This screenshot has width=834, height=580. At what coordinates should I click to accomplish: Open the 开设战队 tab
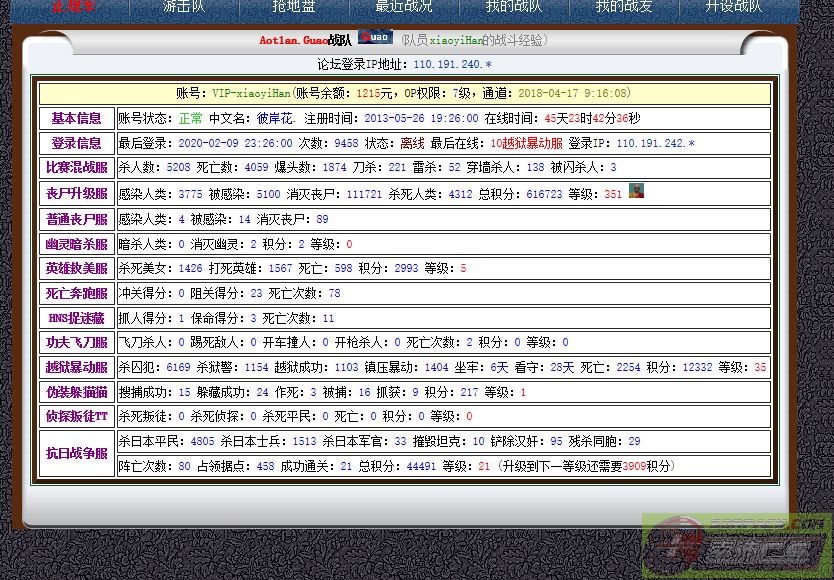734,6
